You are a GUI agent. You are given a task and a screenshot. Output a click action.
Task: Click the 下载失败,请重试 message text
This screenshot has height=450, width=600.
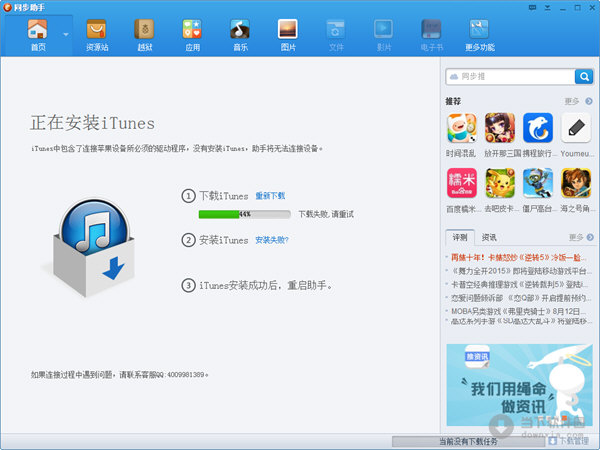coord(326,214)
